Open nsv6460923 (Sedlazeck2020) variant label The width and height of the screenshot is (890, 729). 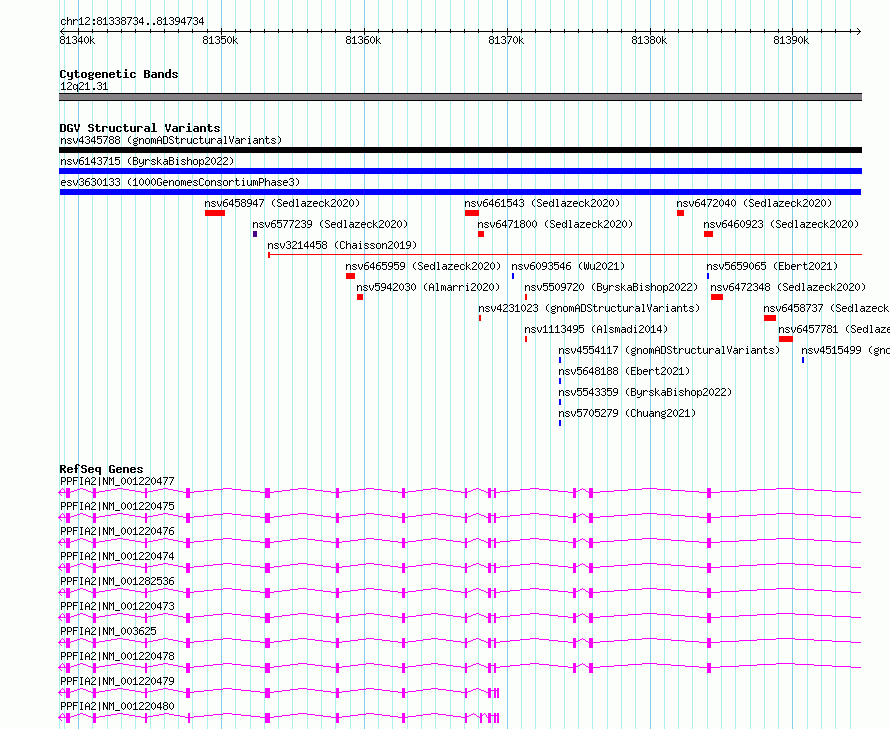click(781, 224)
